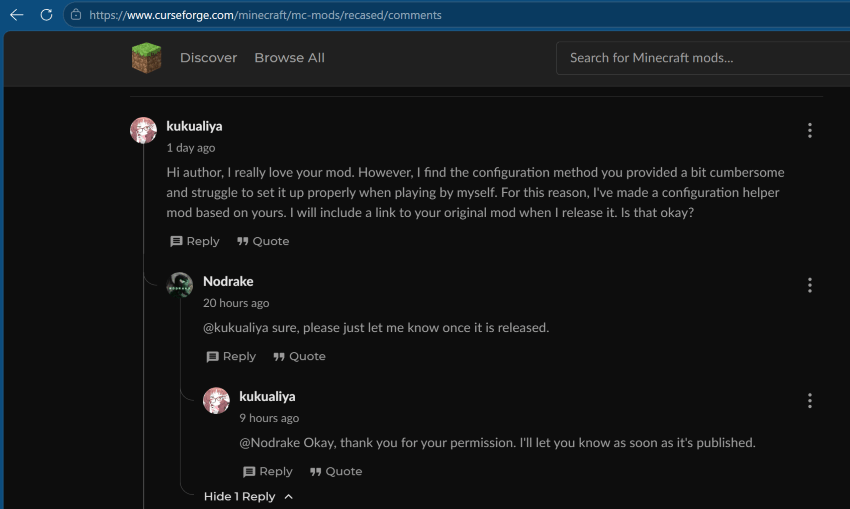The height and width of the screenshot is (509, 850).
Task: View site info via the lock icon
Action: (76, 15)
